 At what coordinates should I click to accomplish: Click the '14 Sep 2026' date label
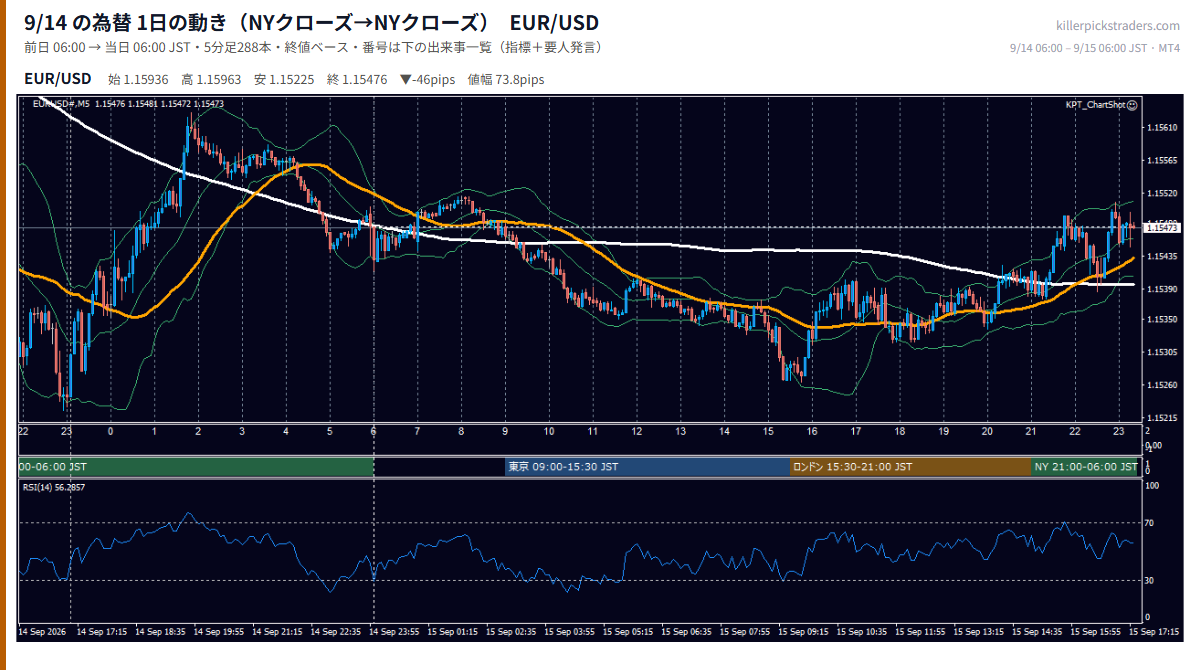[41, 632]
